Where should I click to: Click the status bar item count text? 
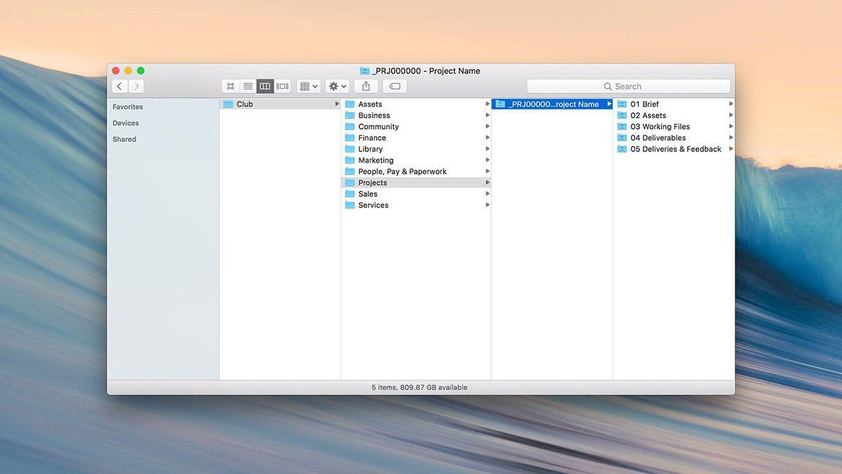419,388
